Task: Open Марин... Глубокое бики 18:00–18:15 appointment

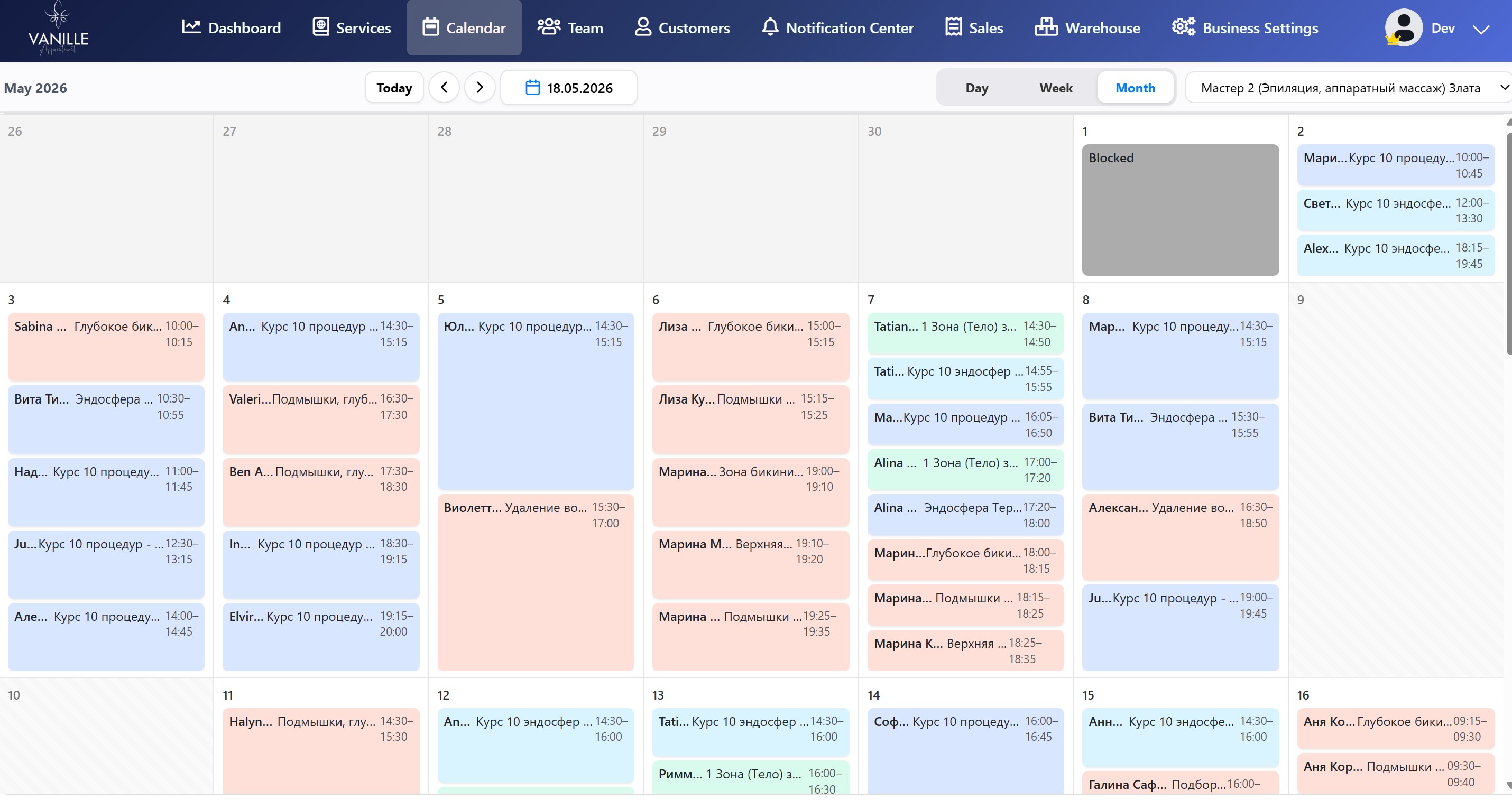Action: point(965,560)
